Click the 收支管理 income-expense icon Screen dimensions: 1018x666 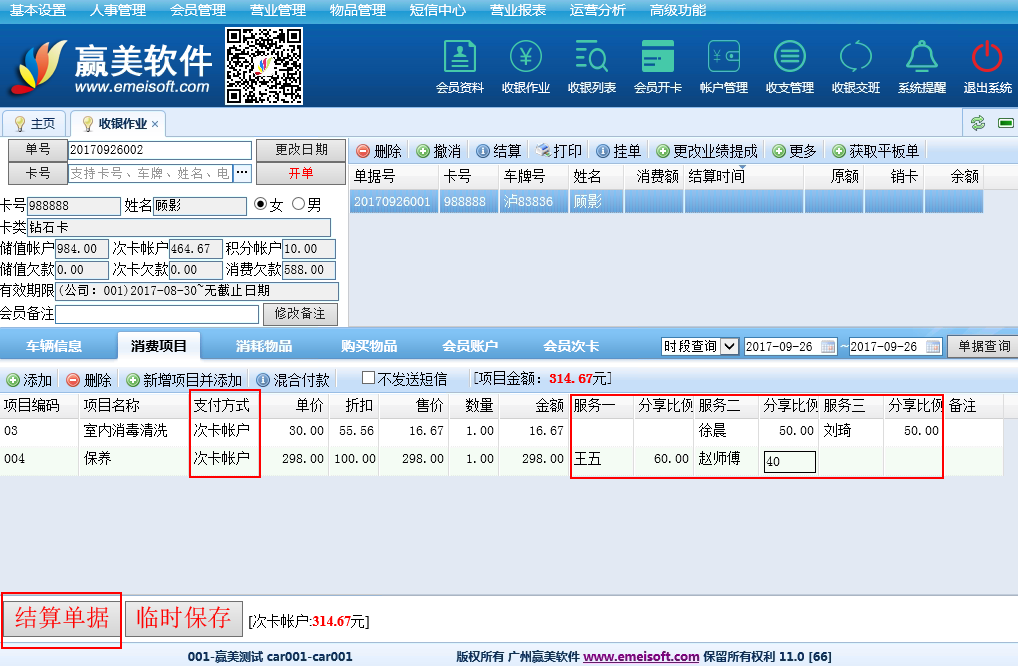click(x=790, y=58)
